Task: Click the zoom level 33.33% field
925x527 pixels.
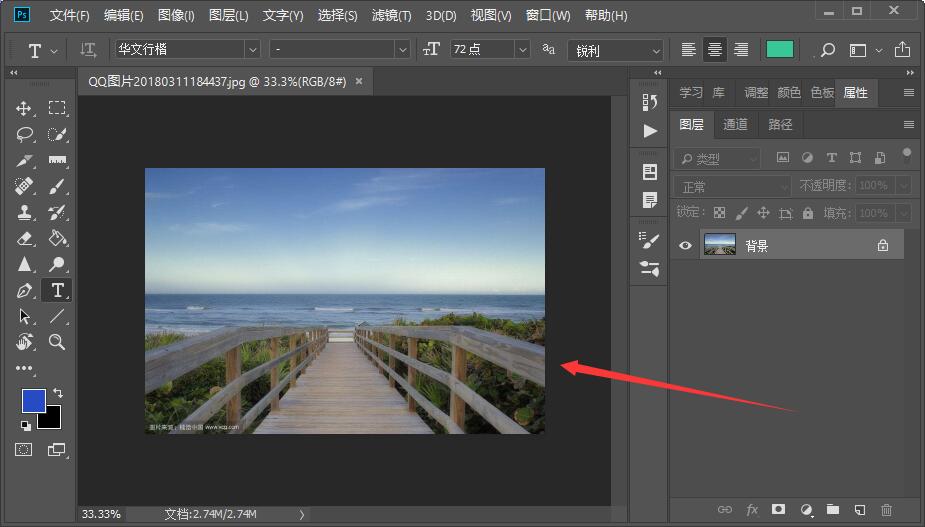Action: pyautogui.click(x=101, y=514)
